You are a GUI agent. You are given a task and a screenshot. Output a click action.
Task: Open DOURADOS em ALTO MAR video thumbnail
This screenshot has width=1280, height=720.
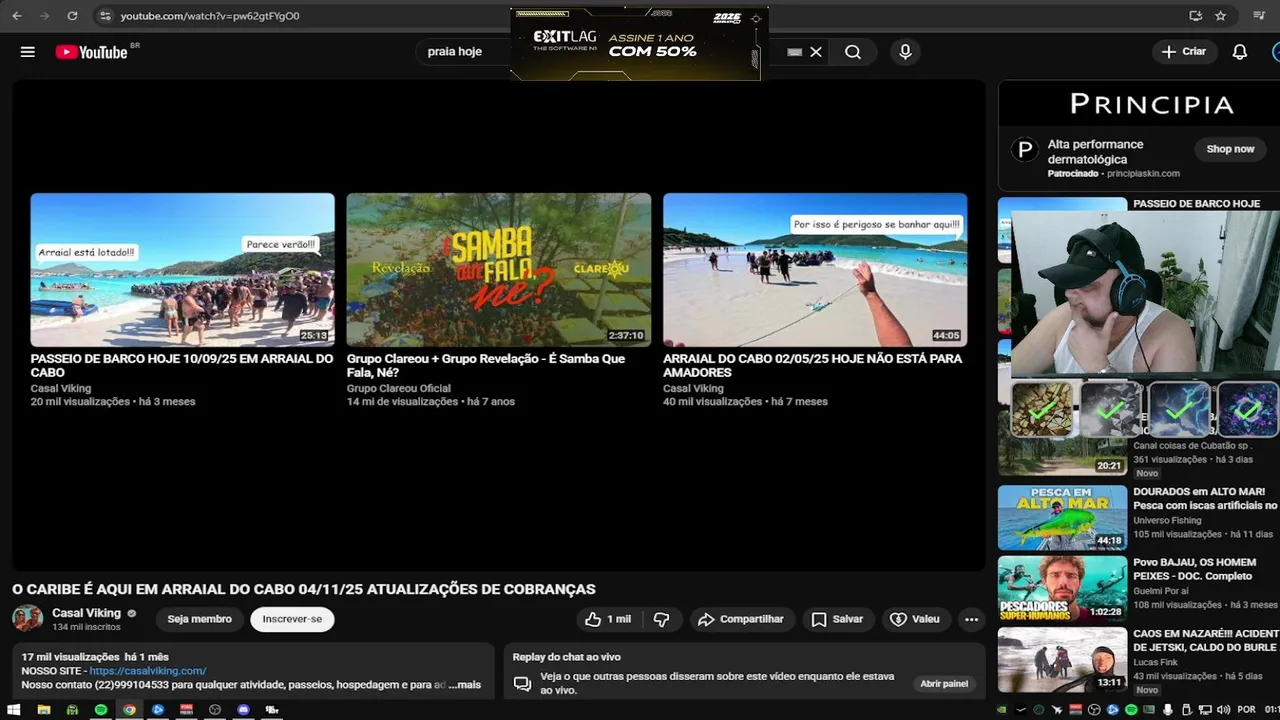pos(1062,517)
